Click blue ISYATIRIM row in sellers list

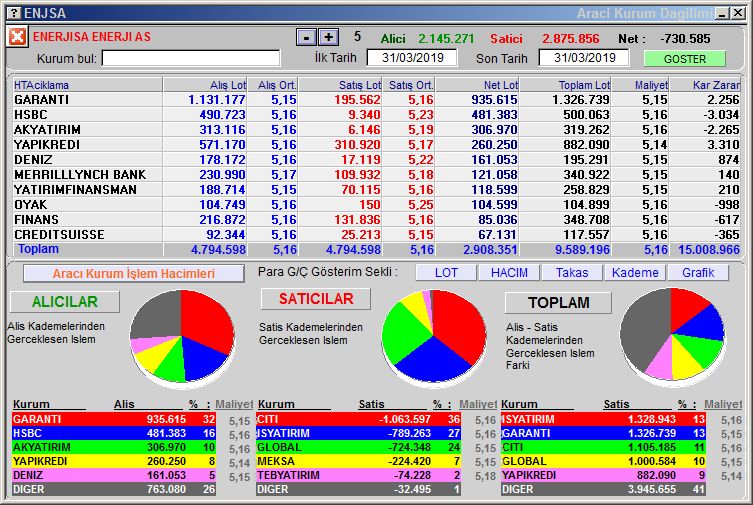[359, 433]
